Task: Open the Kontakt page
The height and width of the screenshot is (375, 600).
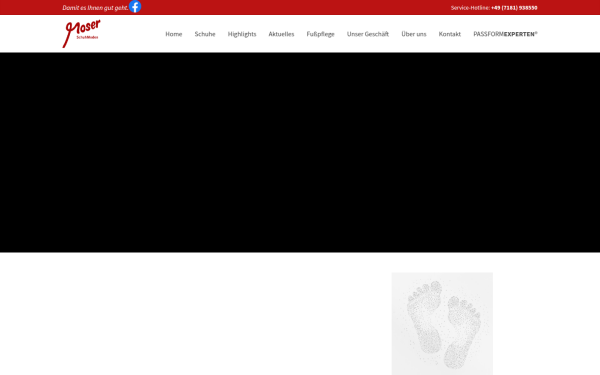Action: click(x=450, y=34)
